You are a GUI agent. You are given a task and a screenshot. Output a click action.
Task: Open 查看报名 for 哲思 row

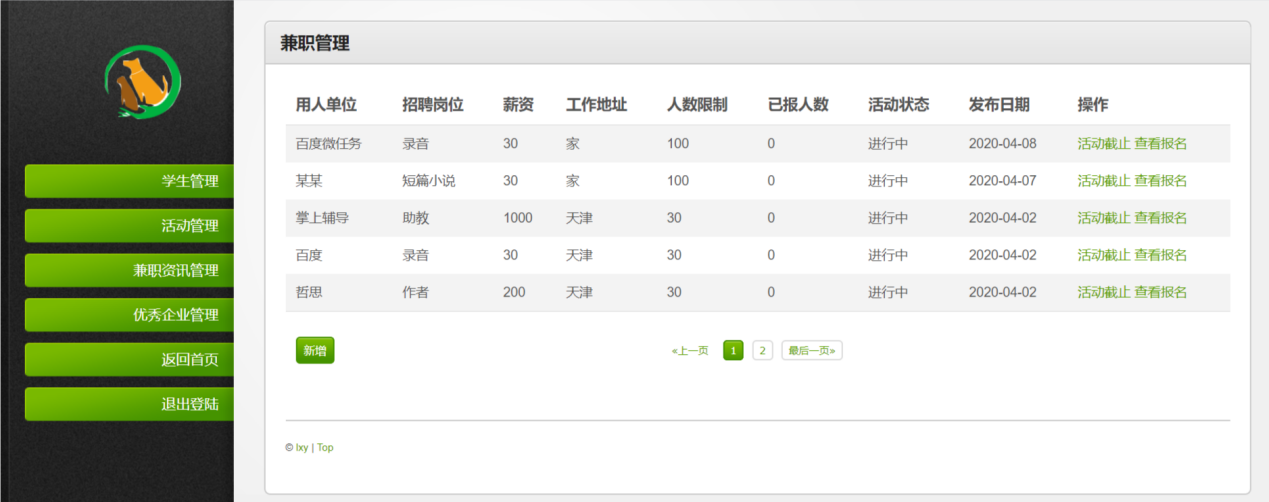(x=1160, y=292)
